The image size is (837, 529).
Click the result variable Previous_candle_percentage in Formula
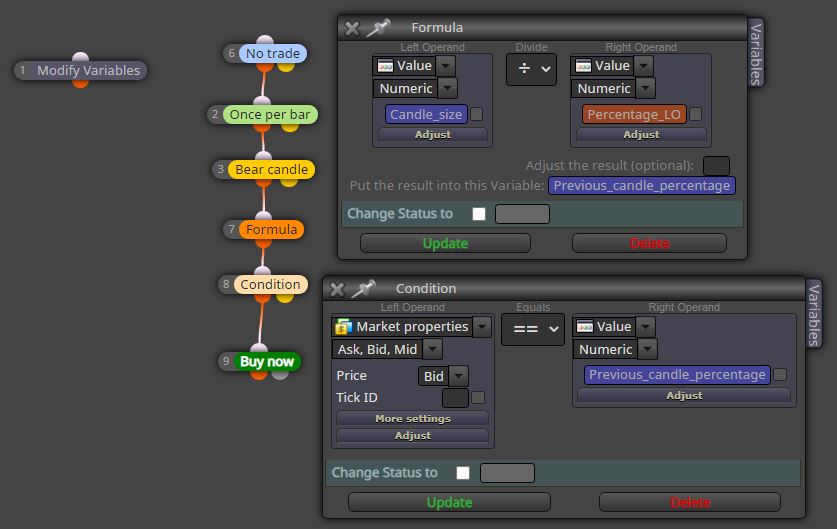(x=642, y=185)
